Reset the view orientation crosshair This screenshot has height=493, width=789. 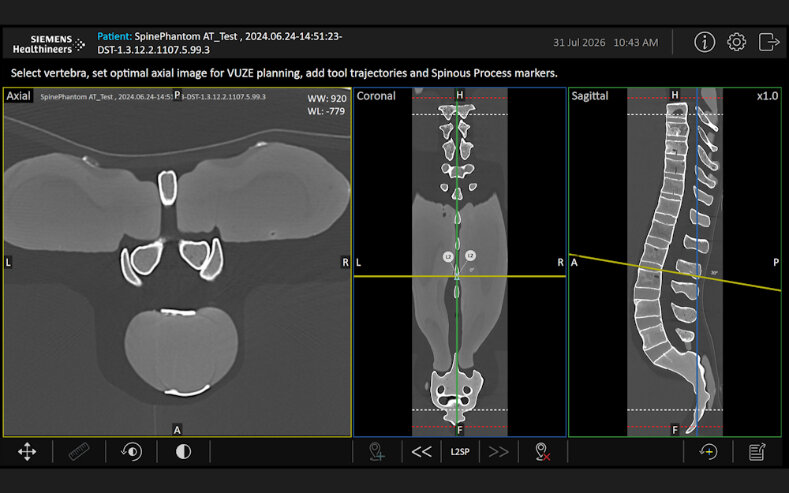[x=708, y=451]
